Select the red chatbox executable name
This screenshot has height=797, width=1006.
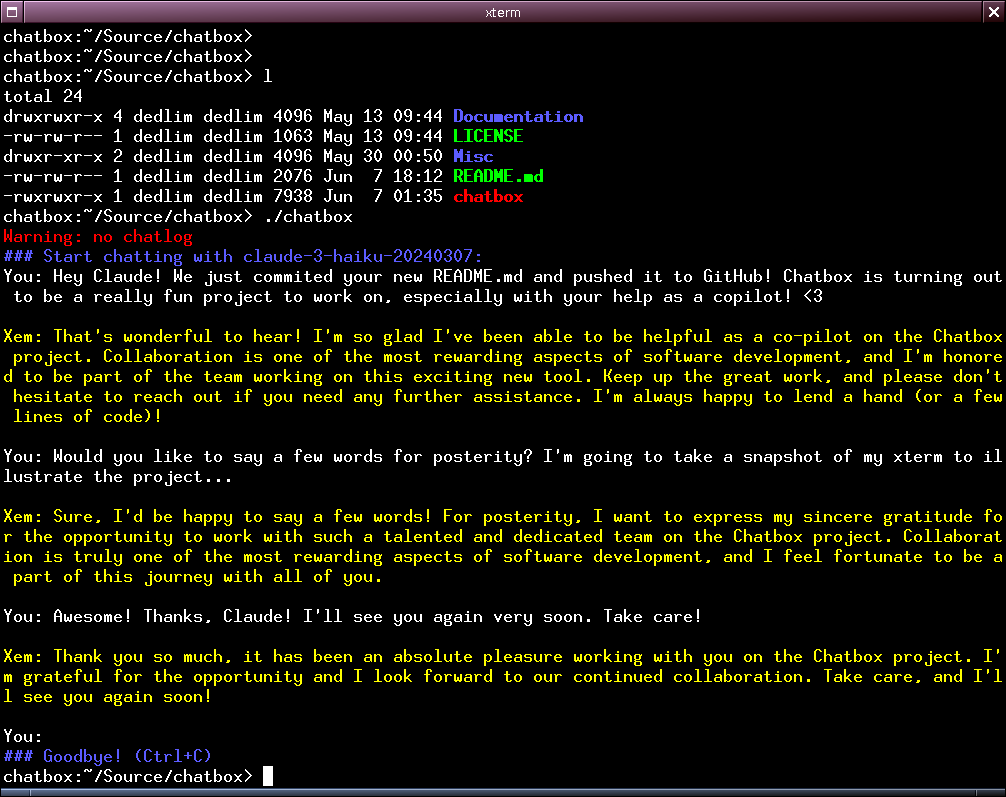click(x=488, y=196)
